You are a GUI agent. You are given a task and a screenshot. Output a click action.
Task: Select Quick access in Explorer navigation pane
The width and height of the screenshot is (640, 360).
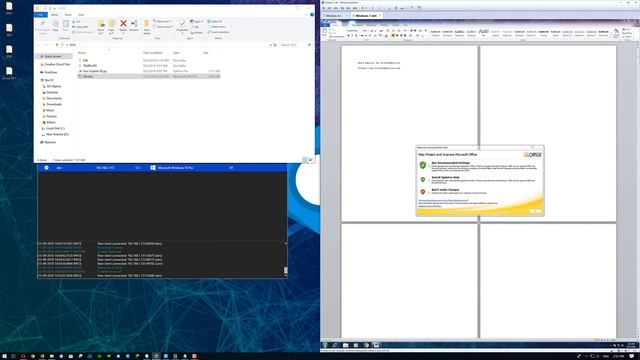(52, 56)
